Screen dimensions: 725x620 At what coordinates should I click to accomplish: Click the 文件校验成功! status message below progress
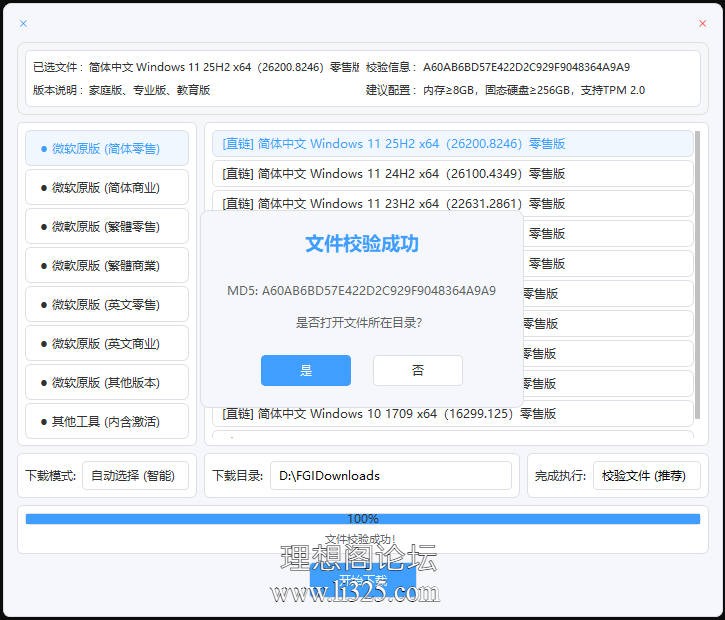click(360, 539)
